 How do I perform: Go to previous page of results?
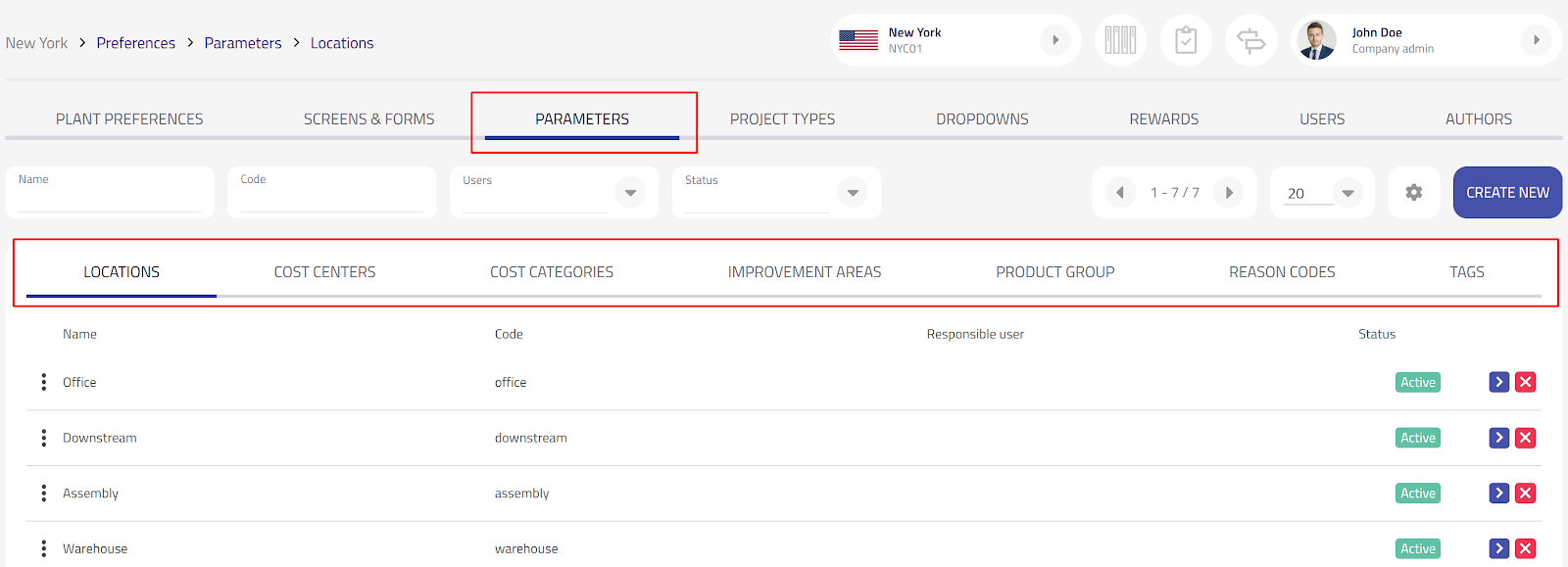[1120, 193]
